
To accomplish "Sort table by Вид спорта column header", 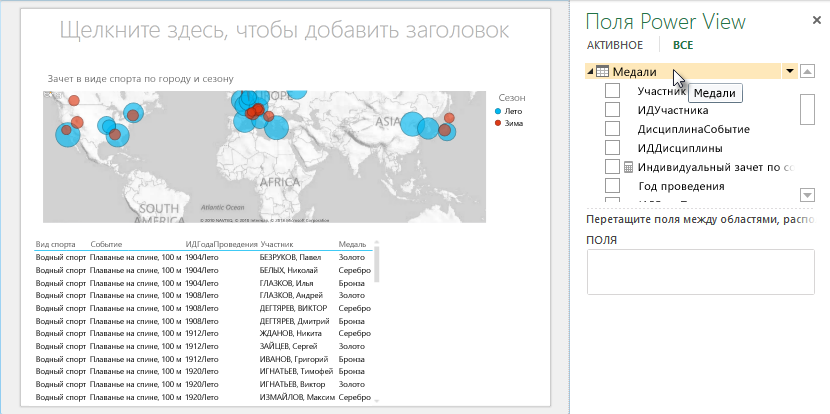I will [55, 245].
